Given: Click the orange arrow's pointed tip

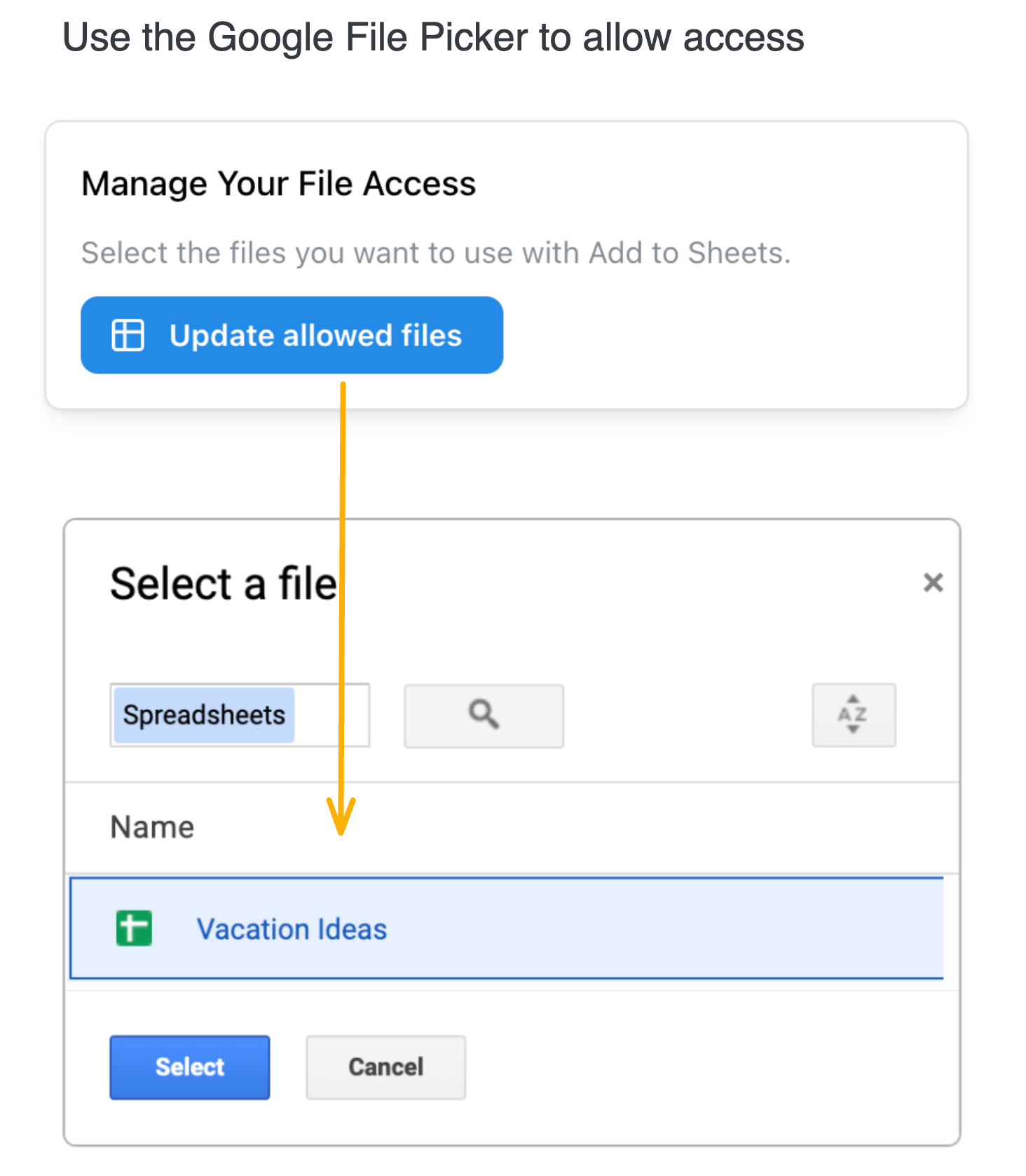Looking at the screenshot, I should pos(341,833).
